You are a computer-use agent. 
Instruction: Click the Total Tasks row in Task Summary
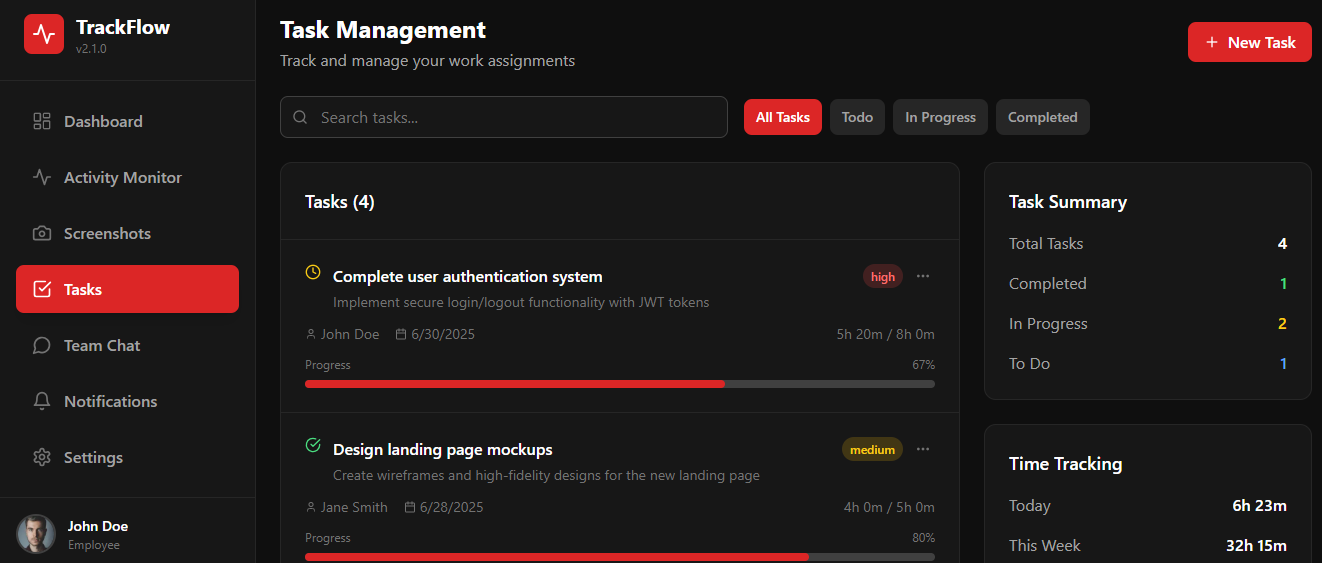1148,244
